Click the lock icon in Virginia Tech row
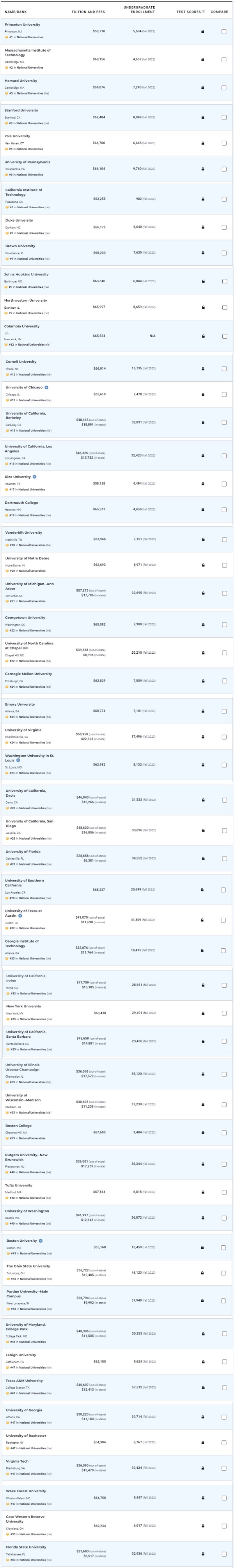The height and width of the screenshot is (1568, 234). click(x=202, y=1468)
